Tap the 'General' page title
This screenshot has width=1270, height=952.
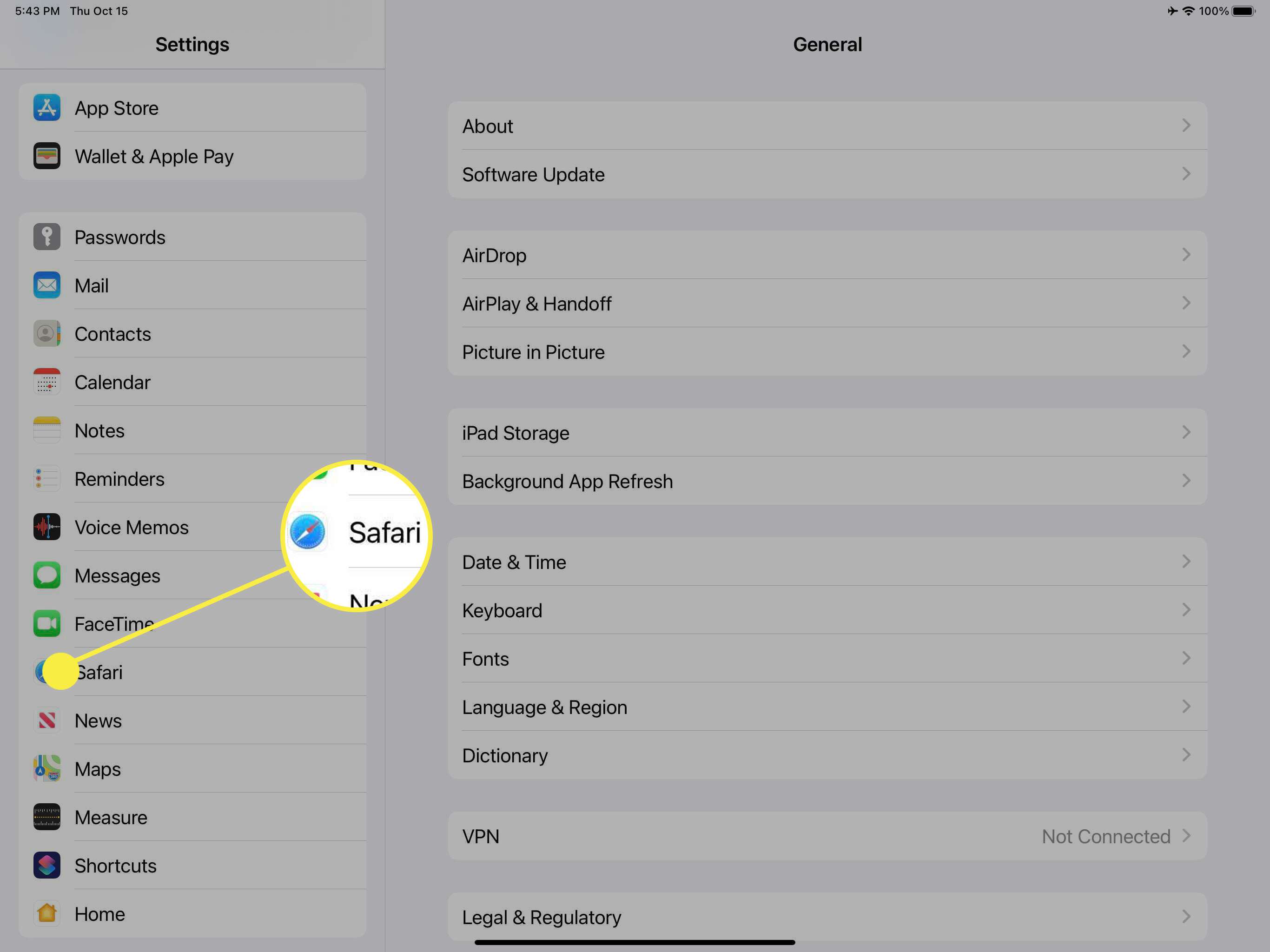click(x=827, y=44)
